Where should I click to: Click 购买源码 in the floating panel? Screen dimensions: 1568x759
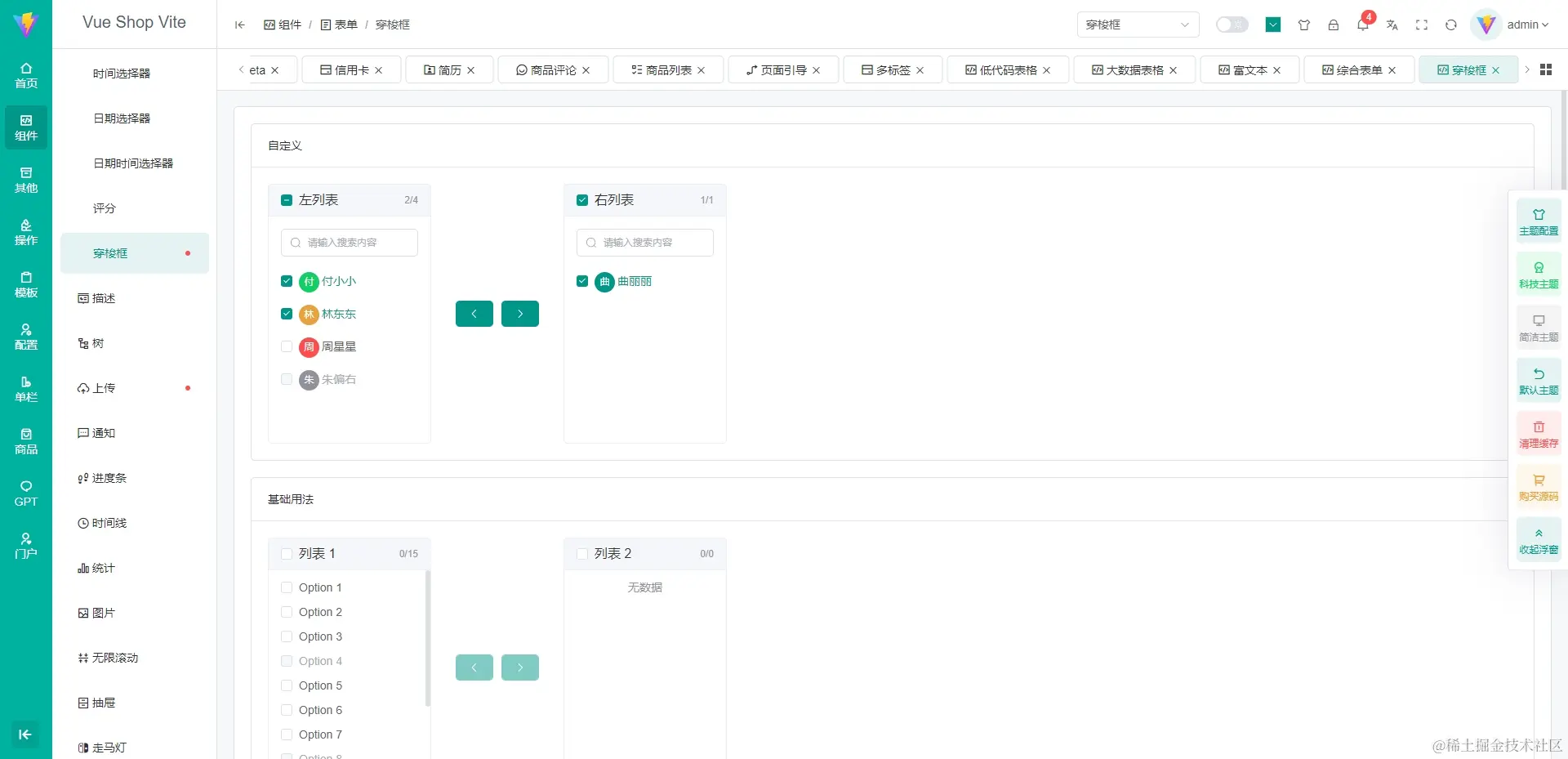1539,486
